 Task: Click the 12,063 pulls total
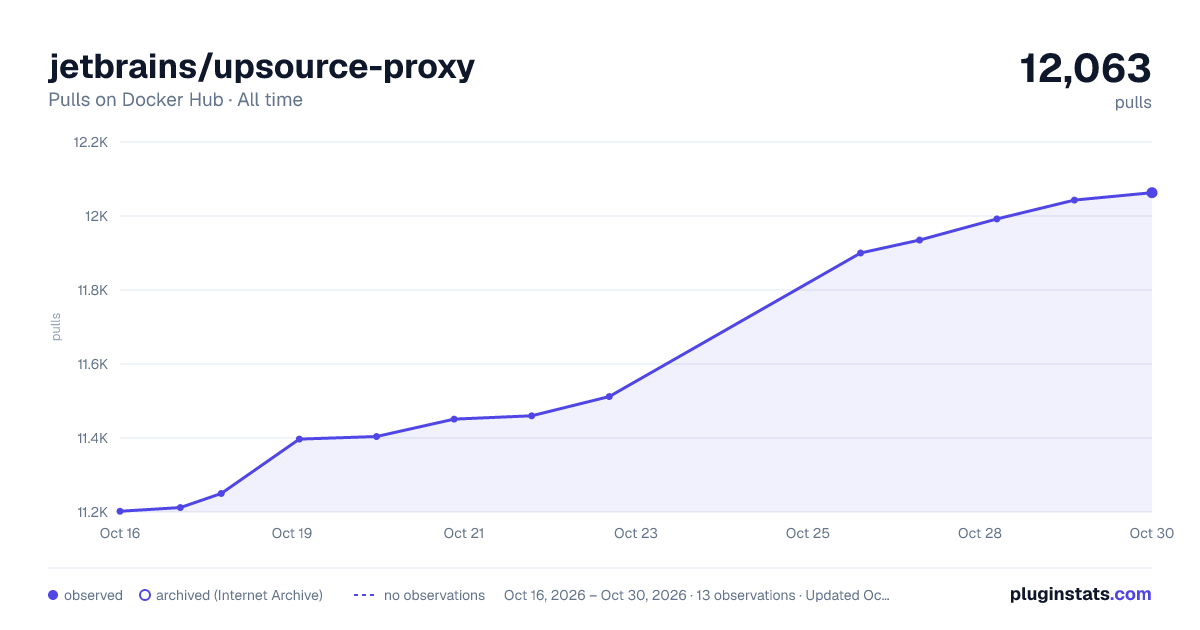point(1085,68)
